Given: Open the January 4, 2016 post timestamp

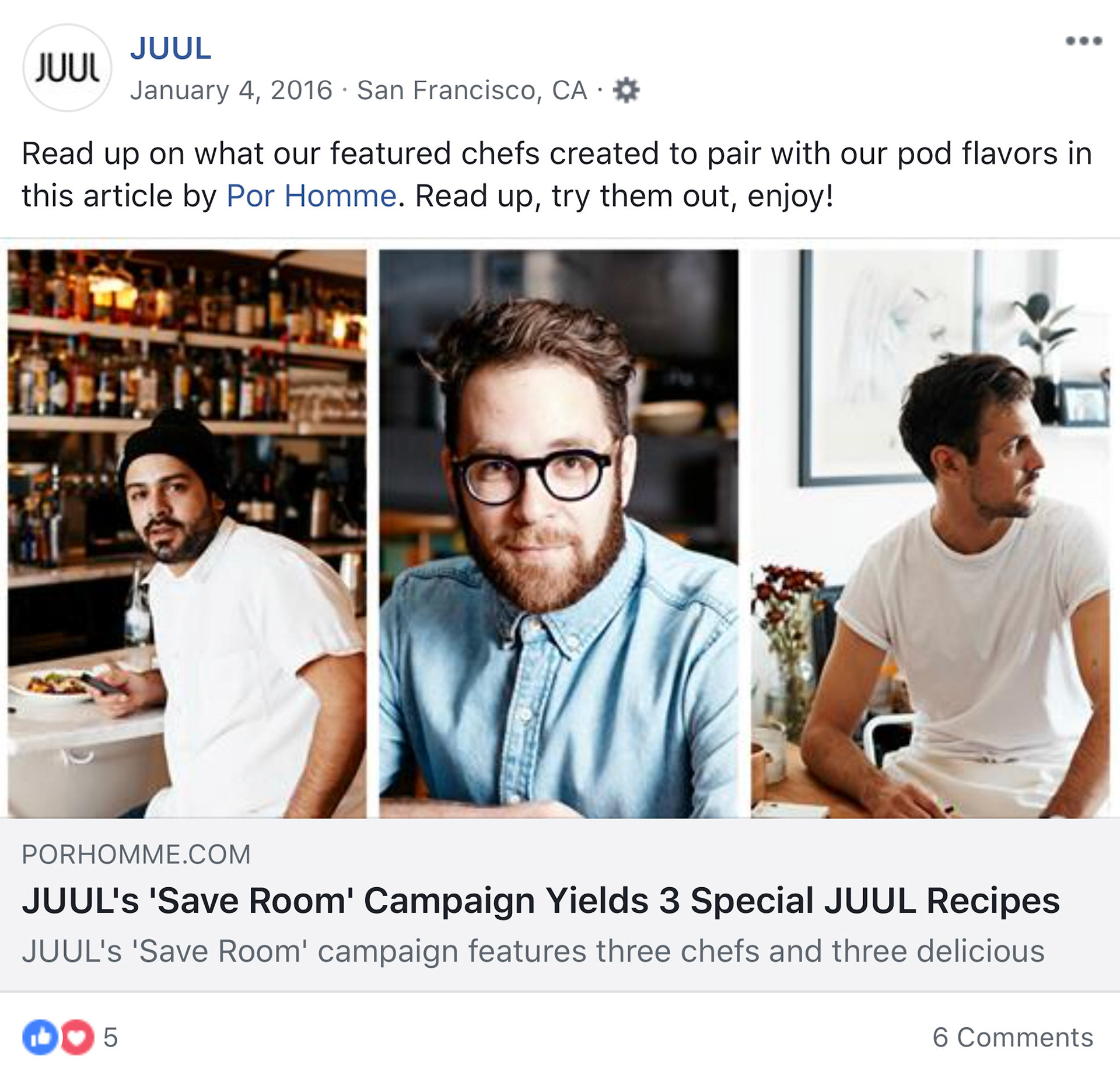Looking at the screenshot, I should (x=231, y=90).
